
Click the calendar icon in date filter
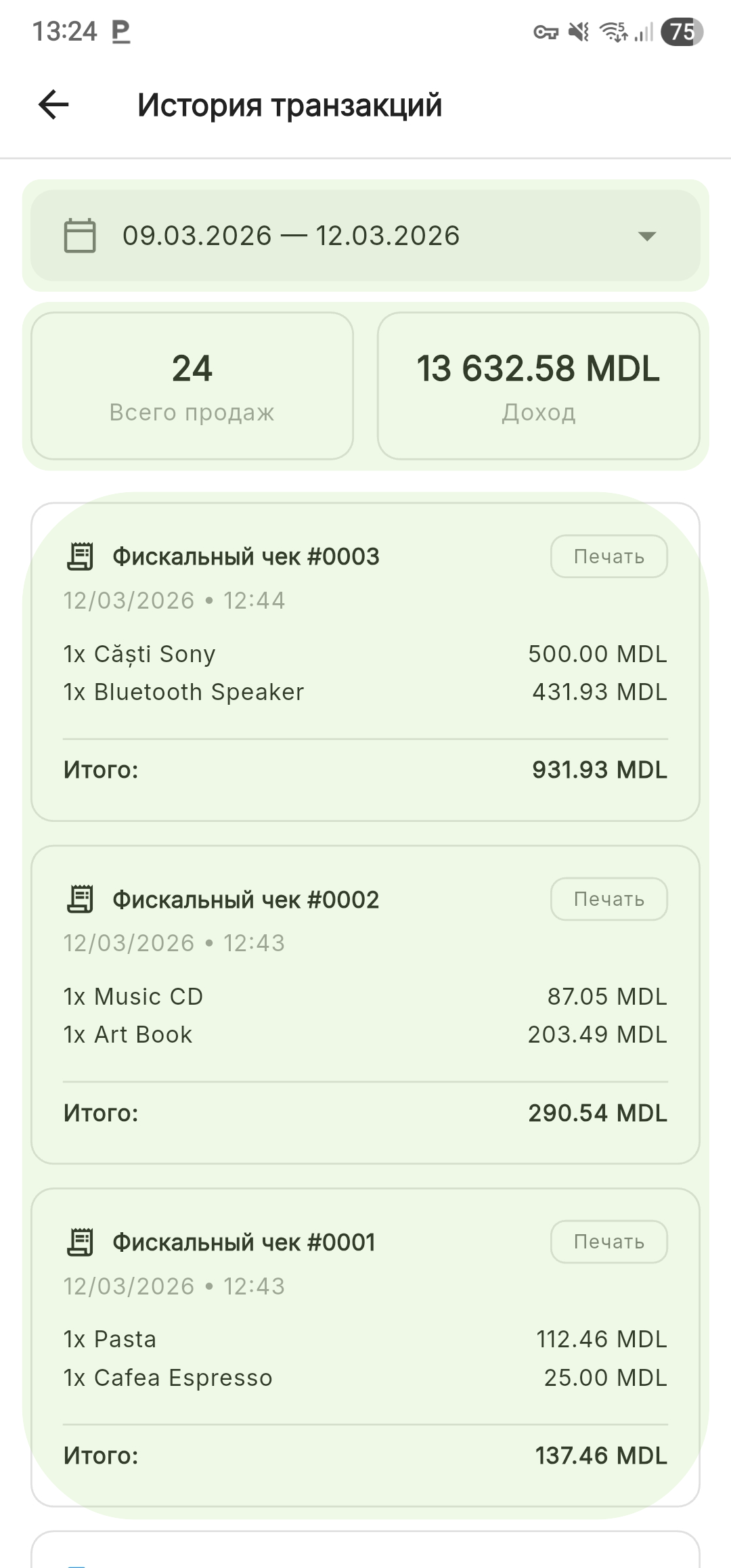tap(80, 236)
